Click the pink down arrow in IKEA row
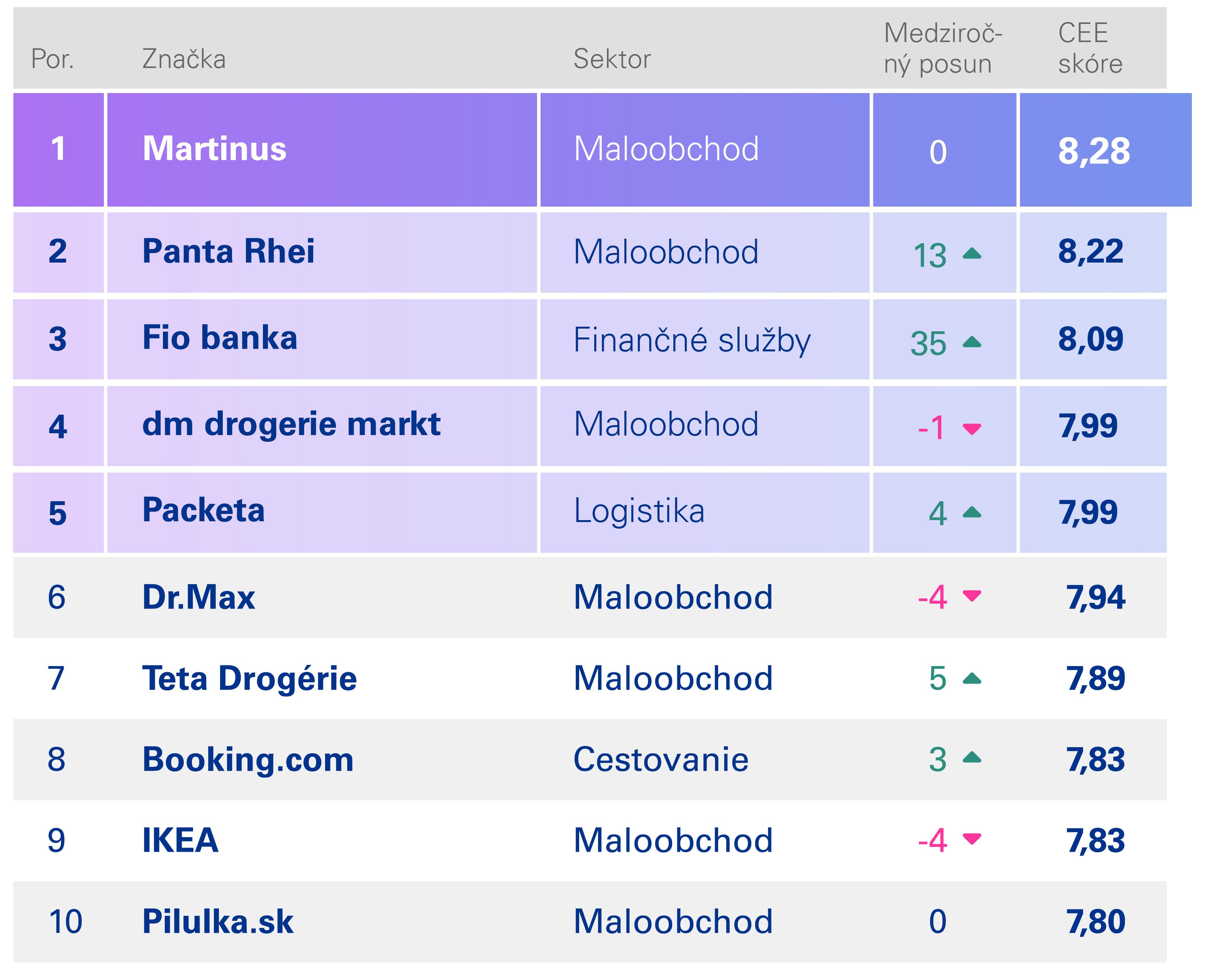The width and height of the screenshot is (1205, 980). (971, 838)
